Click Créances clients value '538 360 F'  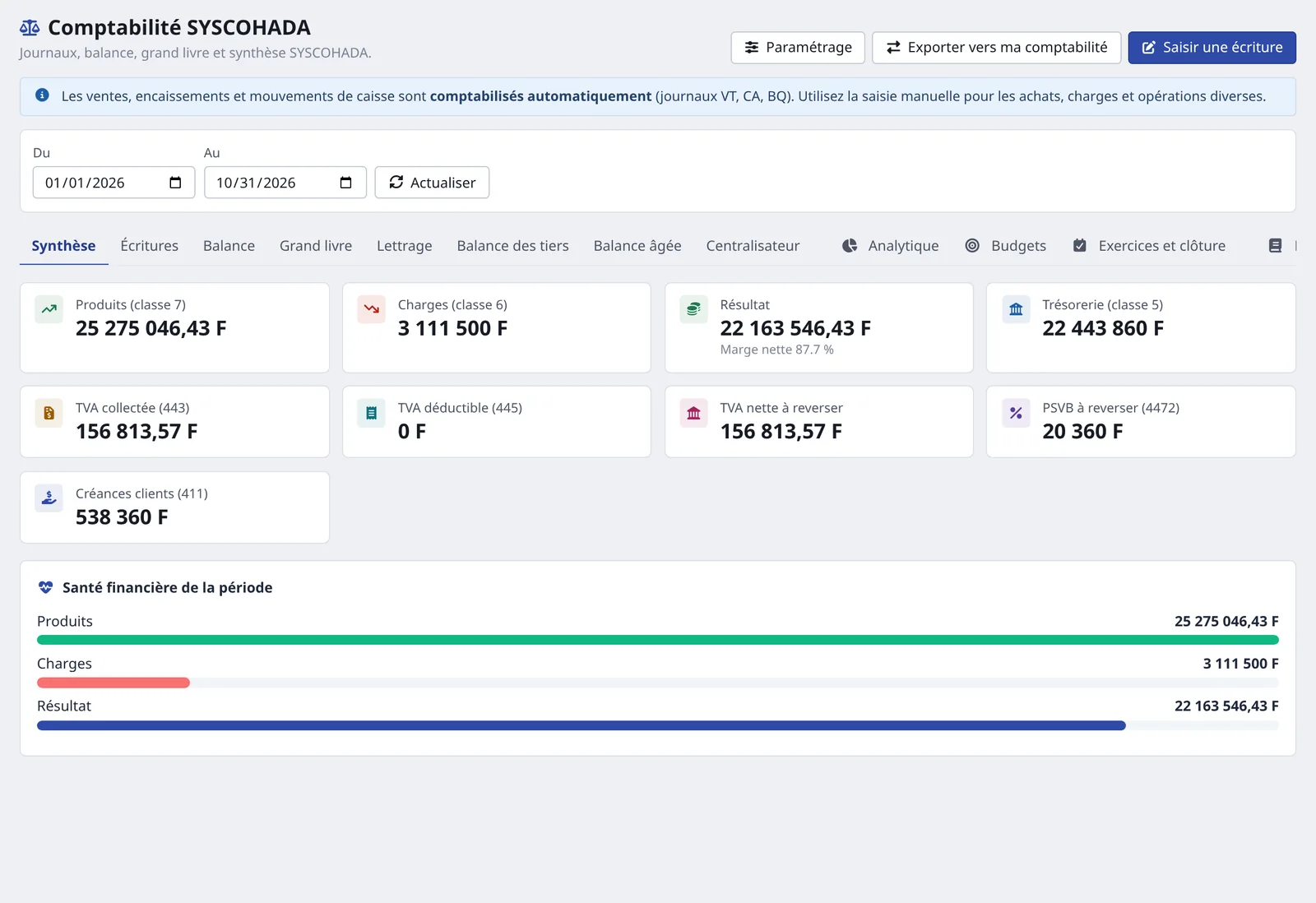(122, 517)
